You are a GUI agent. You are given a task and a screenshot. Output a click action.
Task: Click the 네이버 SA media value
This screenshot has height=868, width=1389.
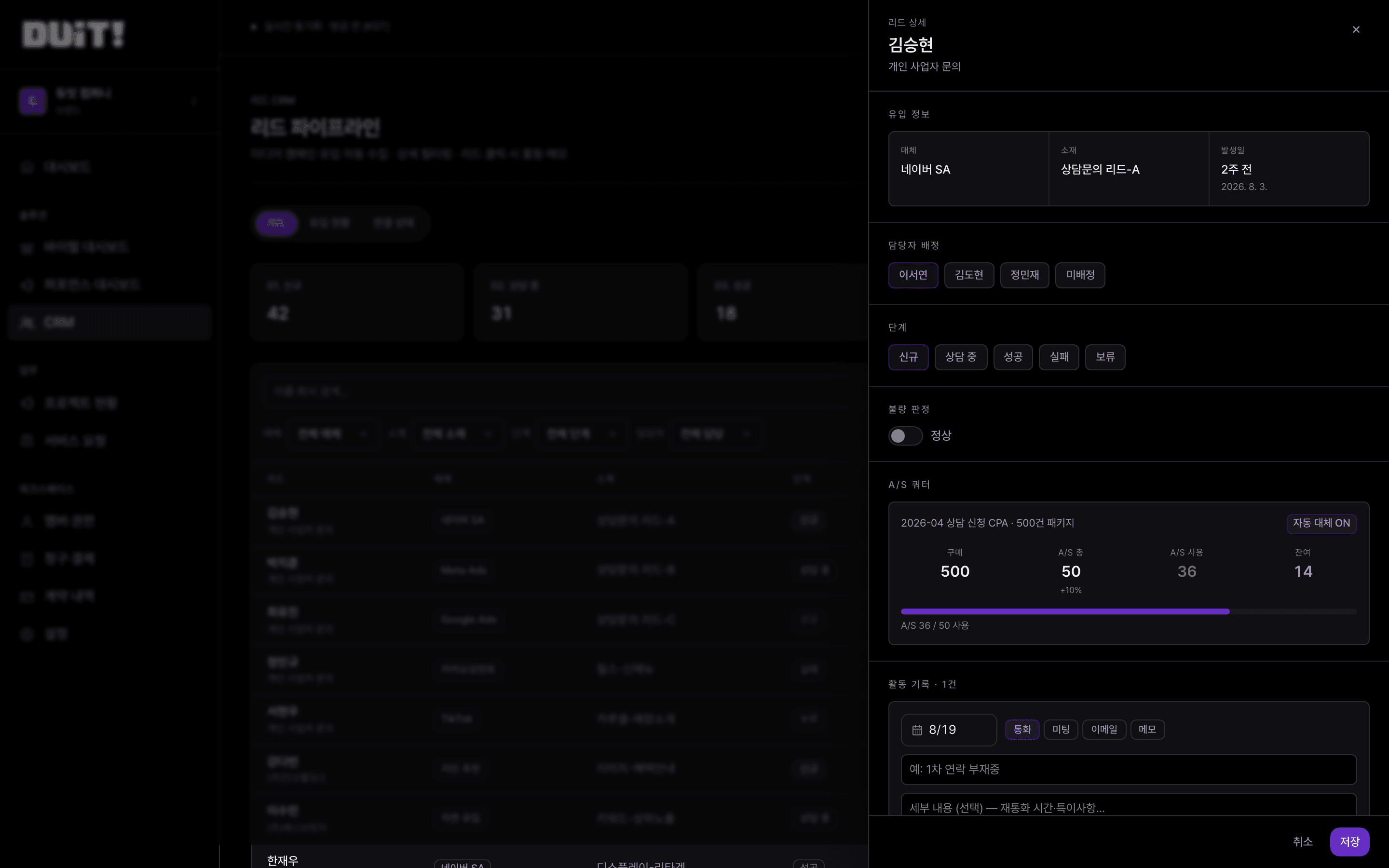tap(925, 169)
